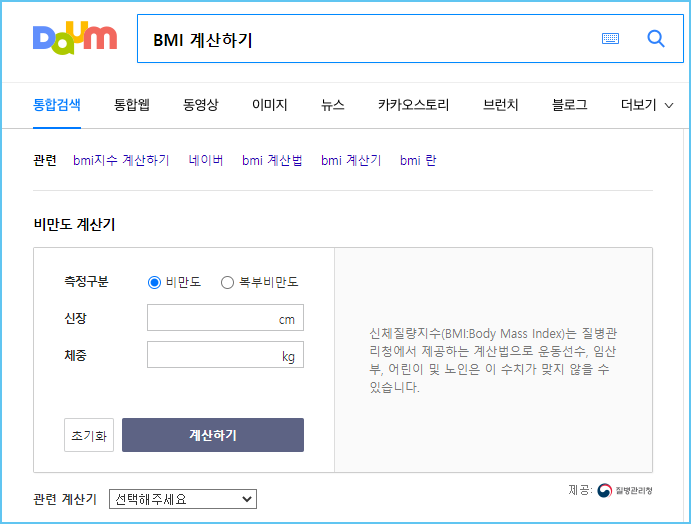Open related search 네이버
The image size is (691, 524).
[206, 160]
